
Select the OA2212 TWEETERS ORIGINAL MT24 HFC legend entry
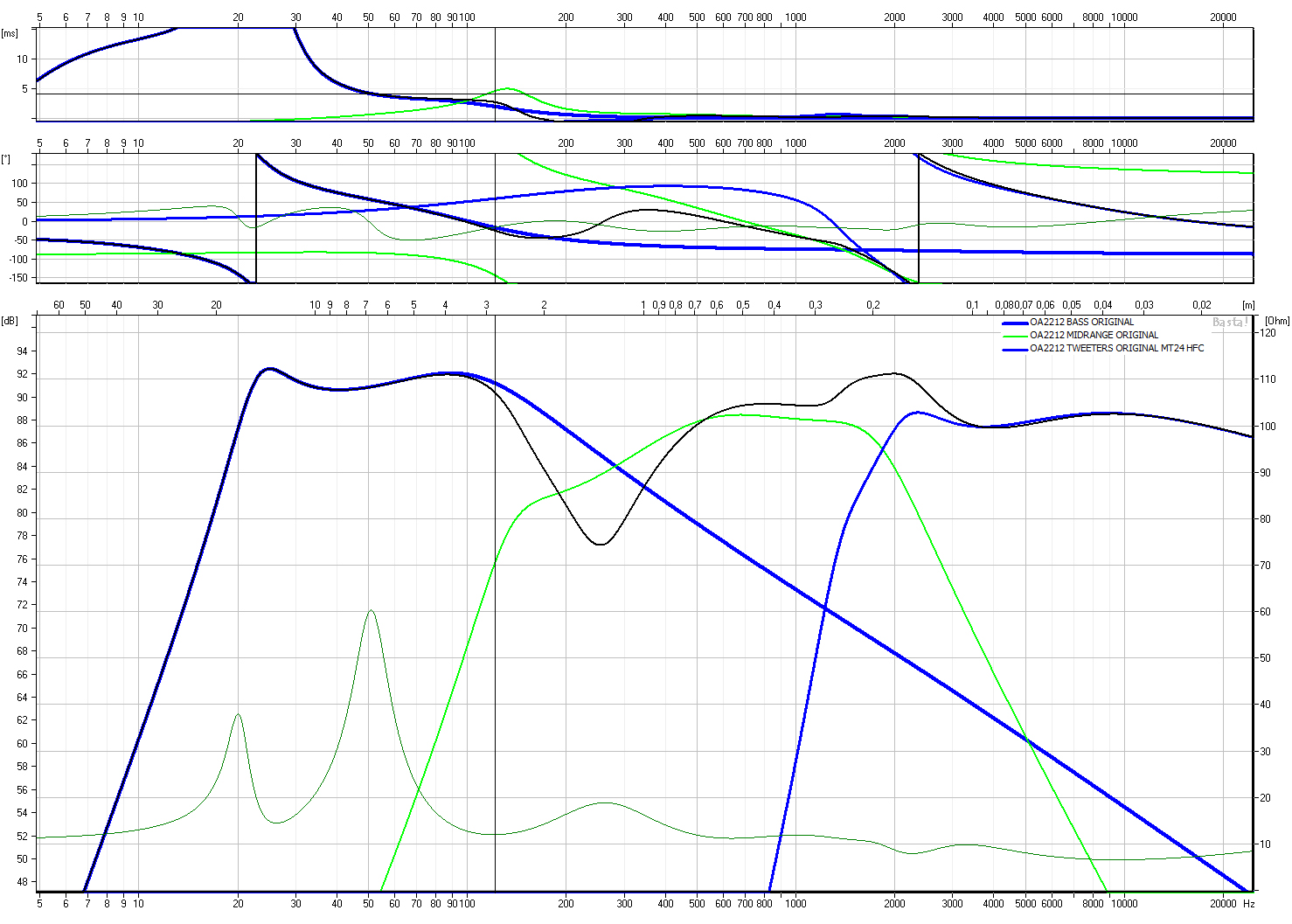[x=1116, y=348]
